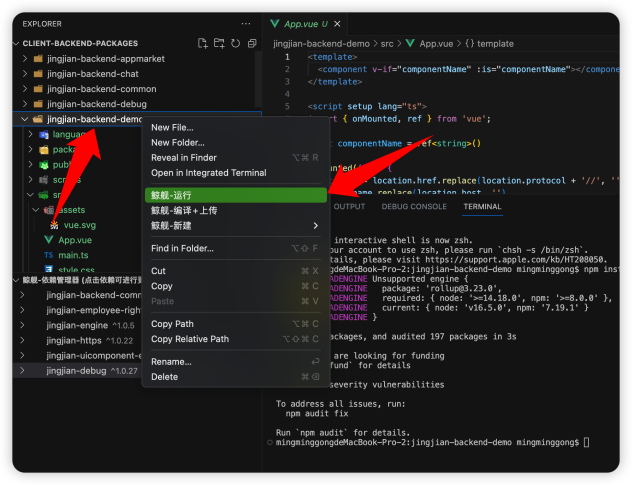This screenshot has width=632, height=485.
Task: Open vue.svg file in assets folder
Action: [79, 225]
